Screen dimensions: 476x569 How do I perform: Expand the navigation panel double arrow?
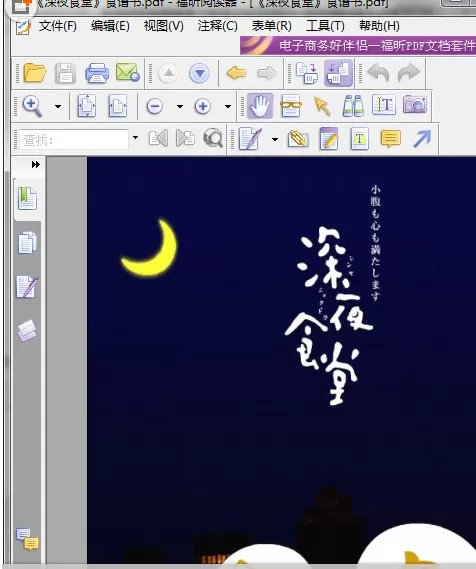[36, 165]
